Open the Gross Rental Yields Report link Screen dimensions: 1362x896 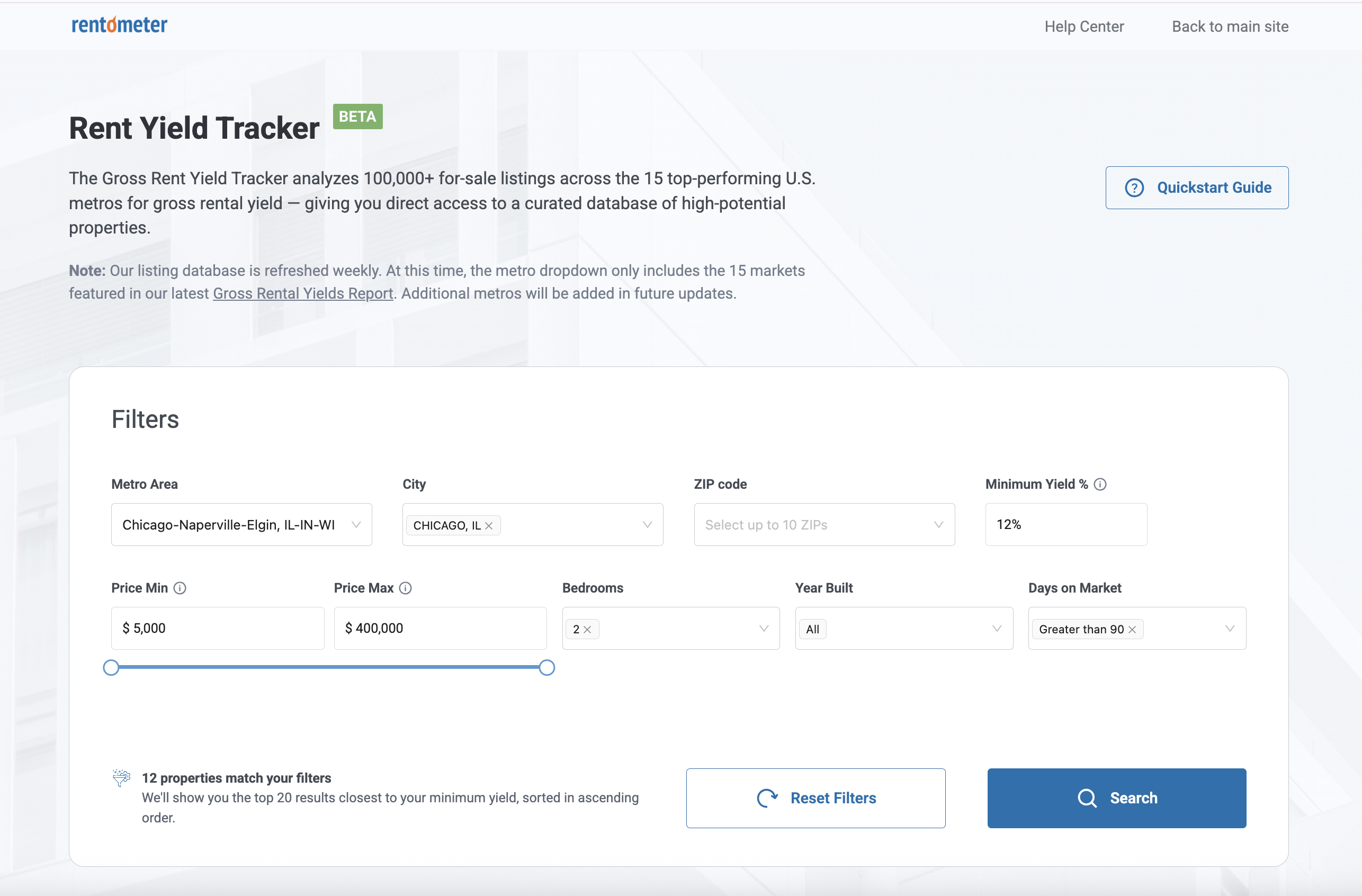coord(303,293)
